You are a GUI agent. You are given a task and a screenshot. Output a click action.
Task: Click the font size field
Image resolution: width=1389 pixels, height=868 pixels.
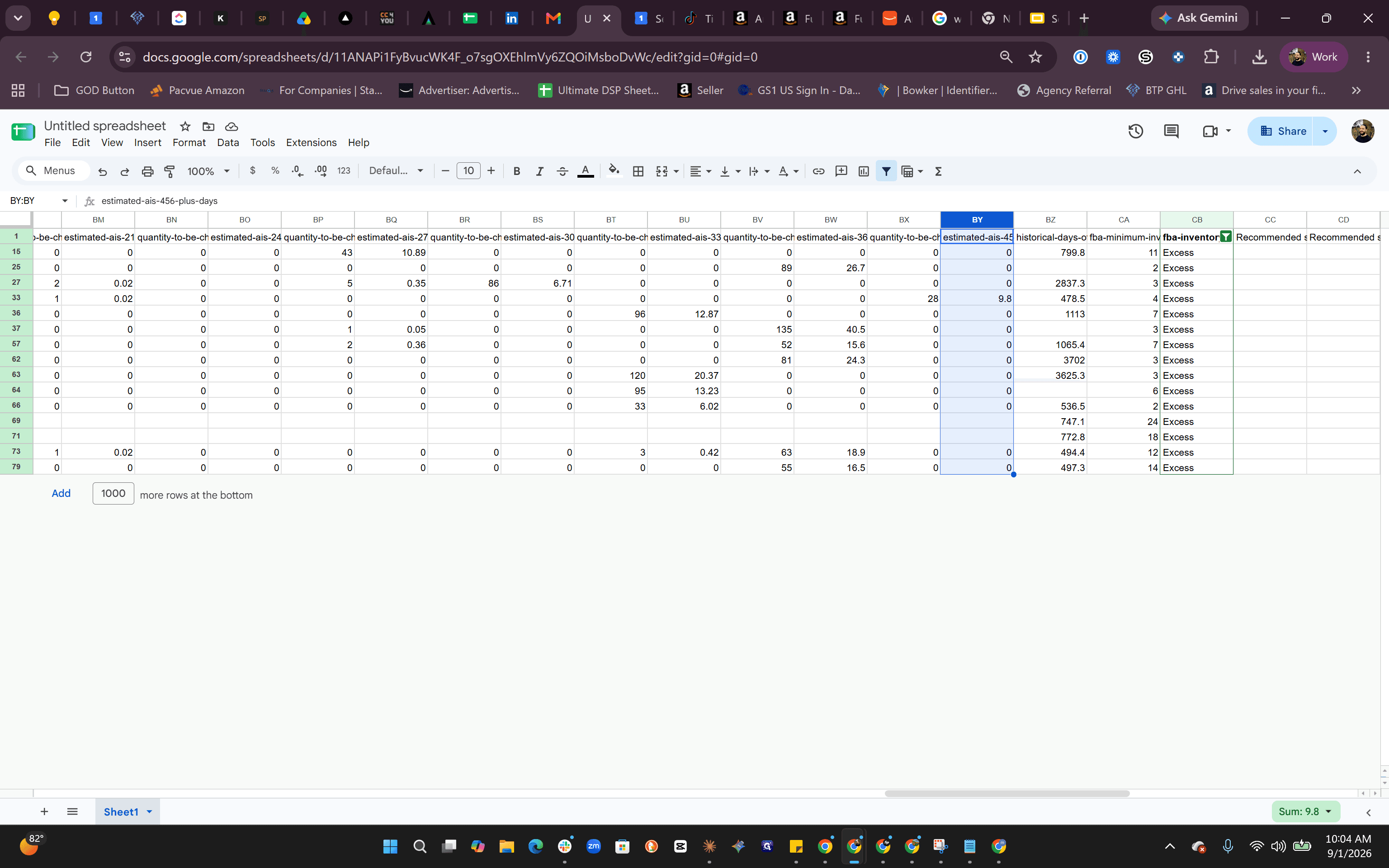(x=468, y=171)
